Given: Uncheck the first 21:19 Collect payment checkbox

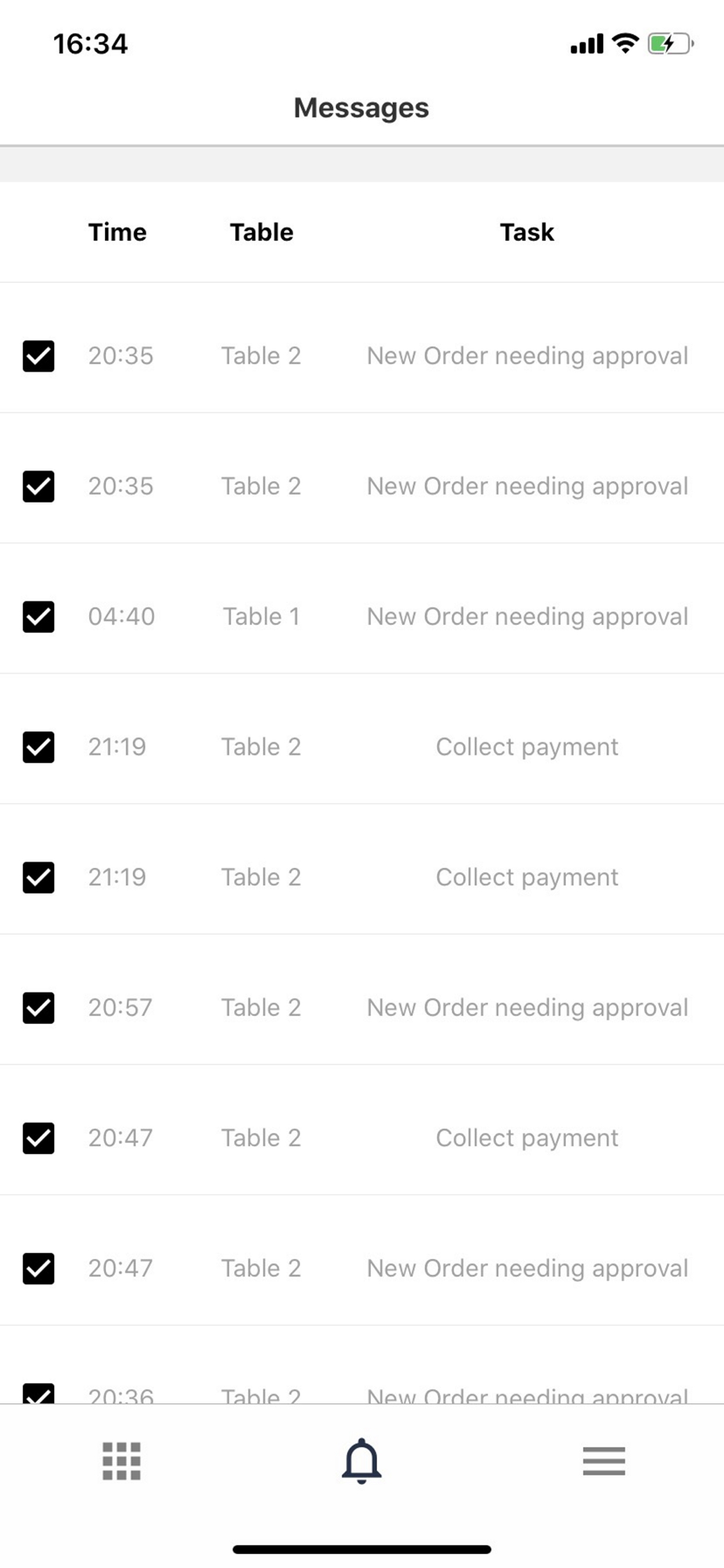Looking at the screenshot, I should 38,747.
